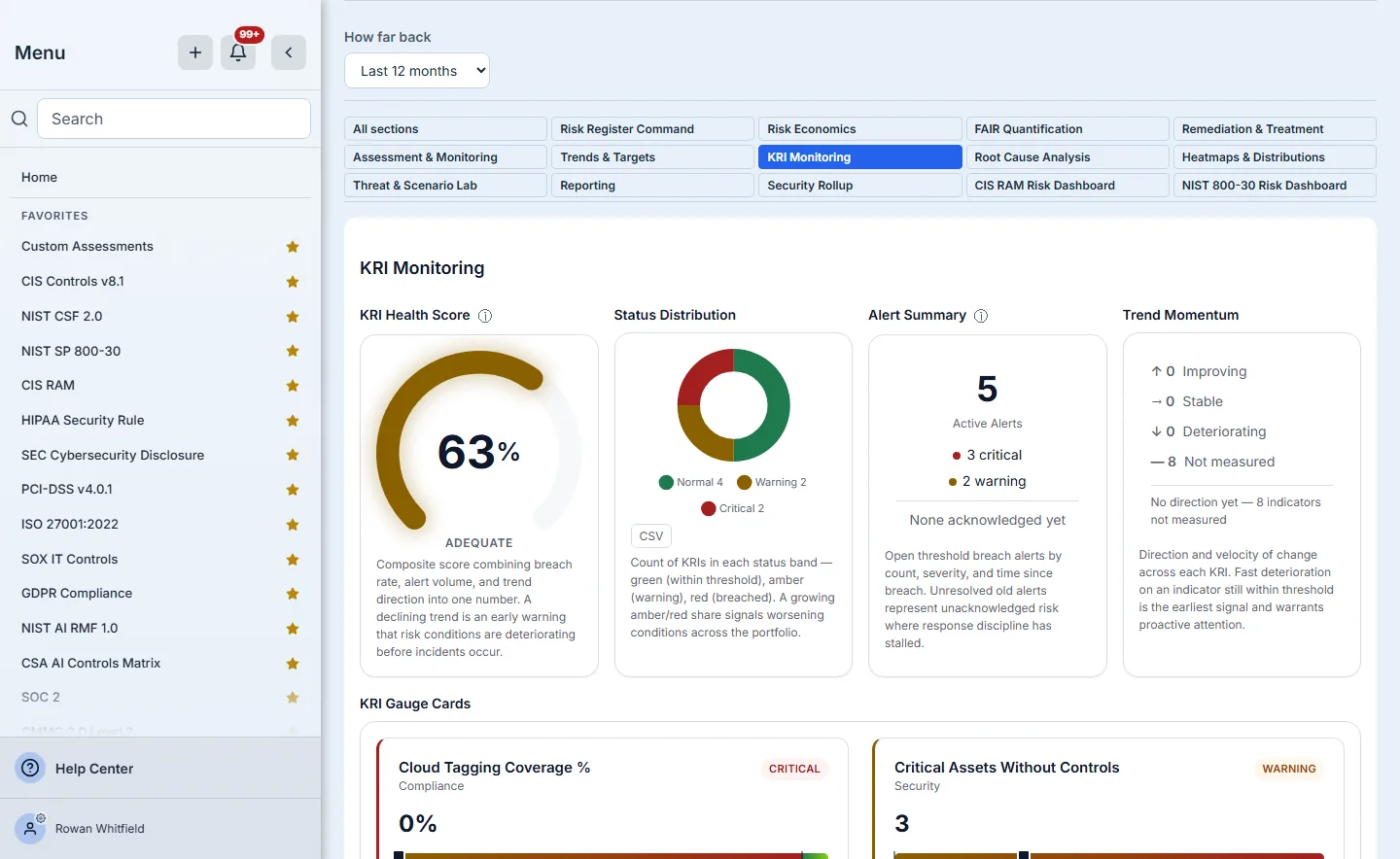Click the star for SEC Cybersecurity Disclosure
1400x859 pixels.
pos(293,455)
